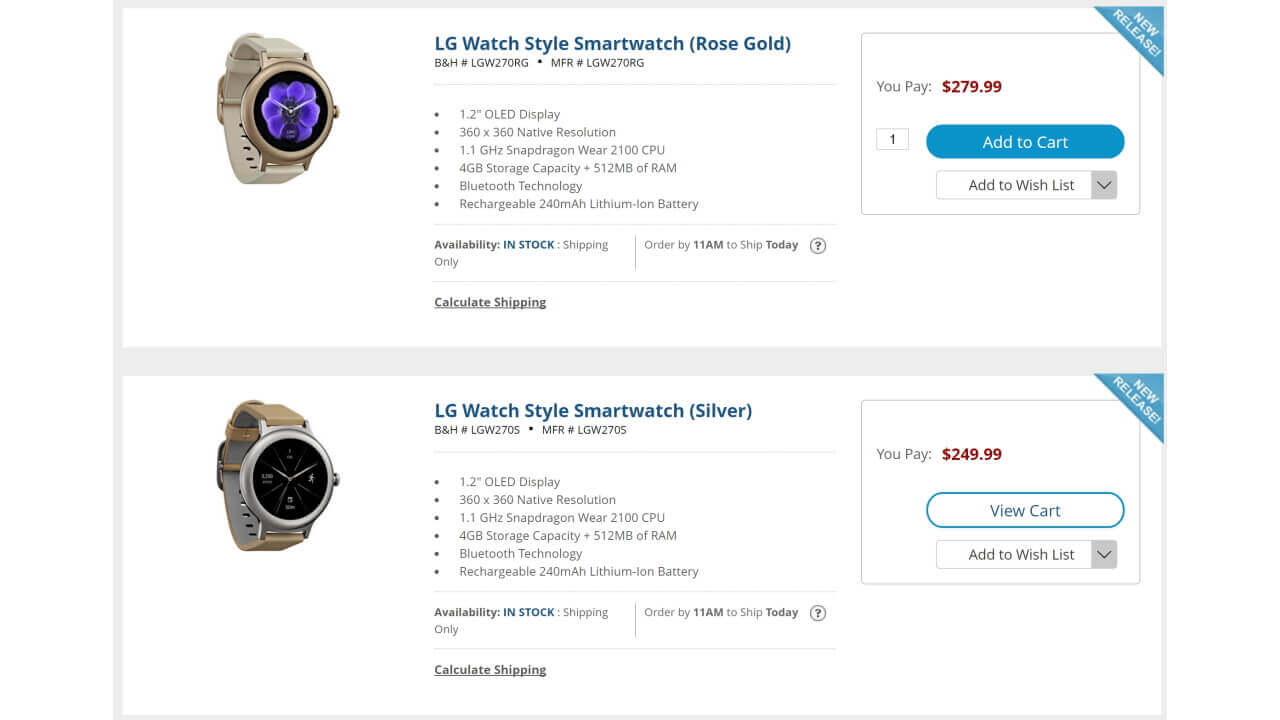Click Add to Wish List for the Rose Gold watch

[1016, 184]
